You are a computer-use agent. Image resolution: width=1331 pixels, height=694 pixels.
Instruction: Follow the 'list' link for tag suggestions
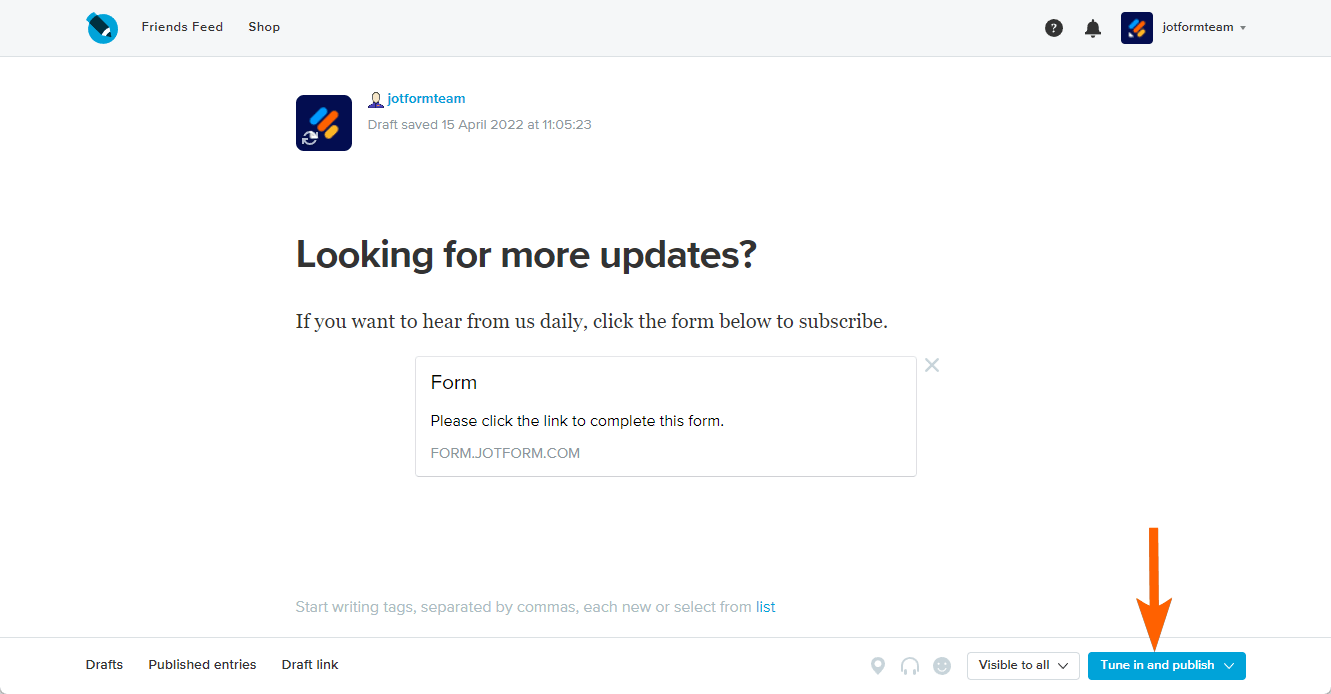tap(766, 606)
